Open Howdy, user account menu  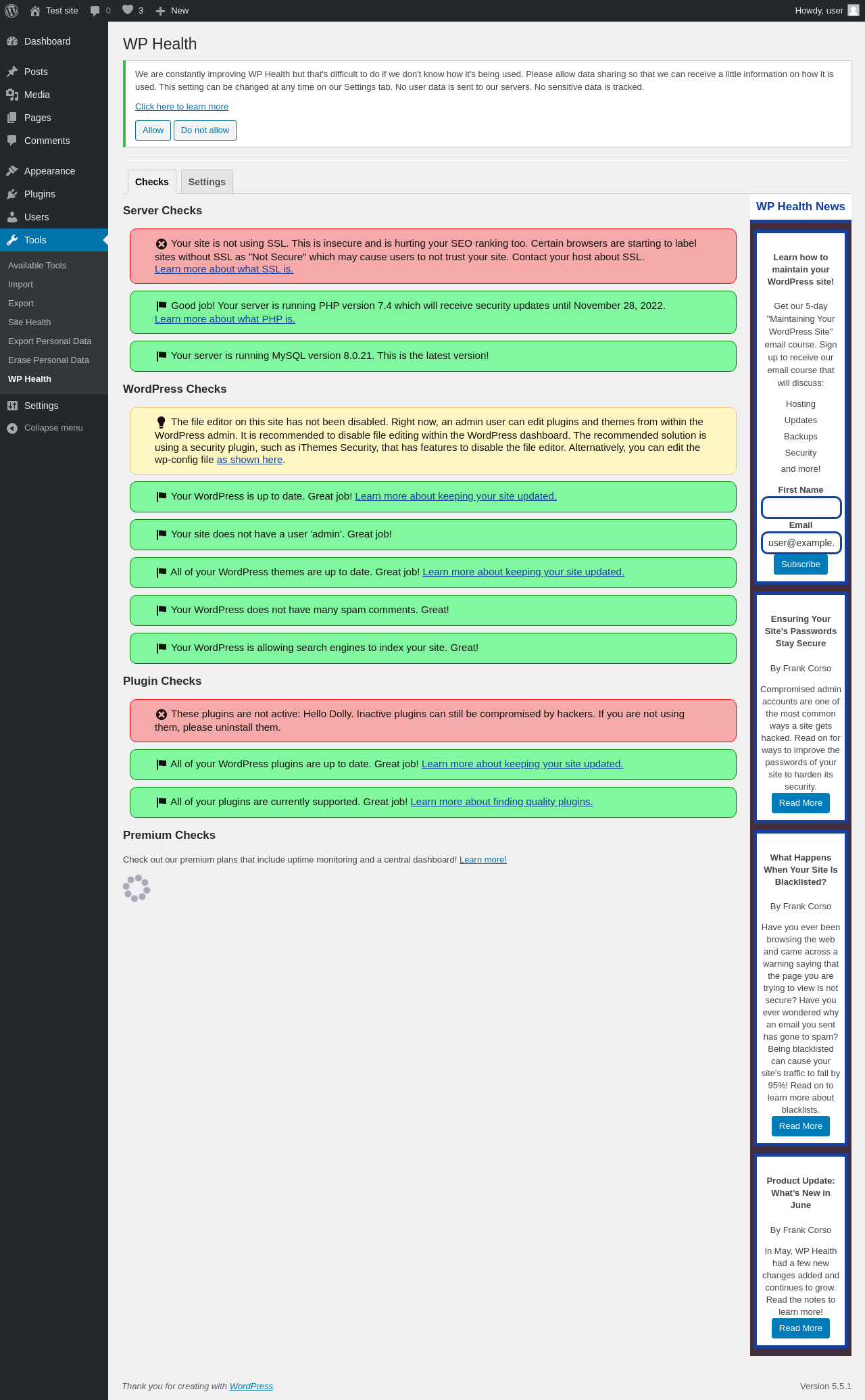[x=827, y=11]
